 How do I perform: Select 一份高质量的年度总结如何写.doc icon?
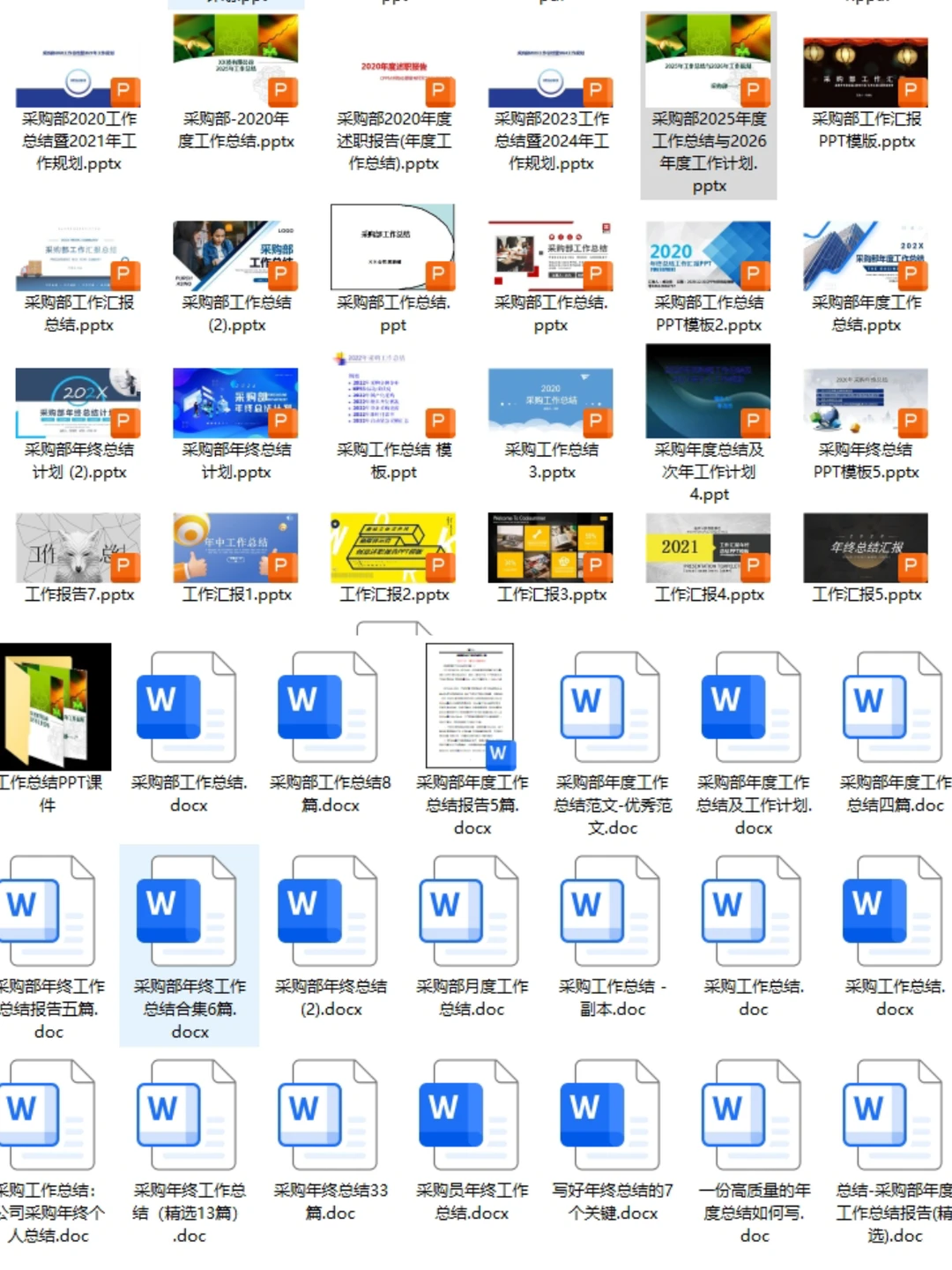(752, 1116)
